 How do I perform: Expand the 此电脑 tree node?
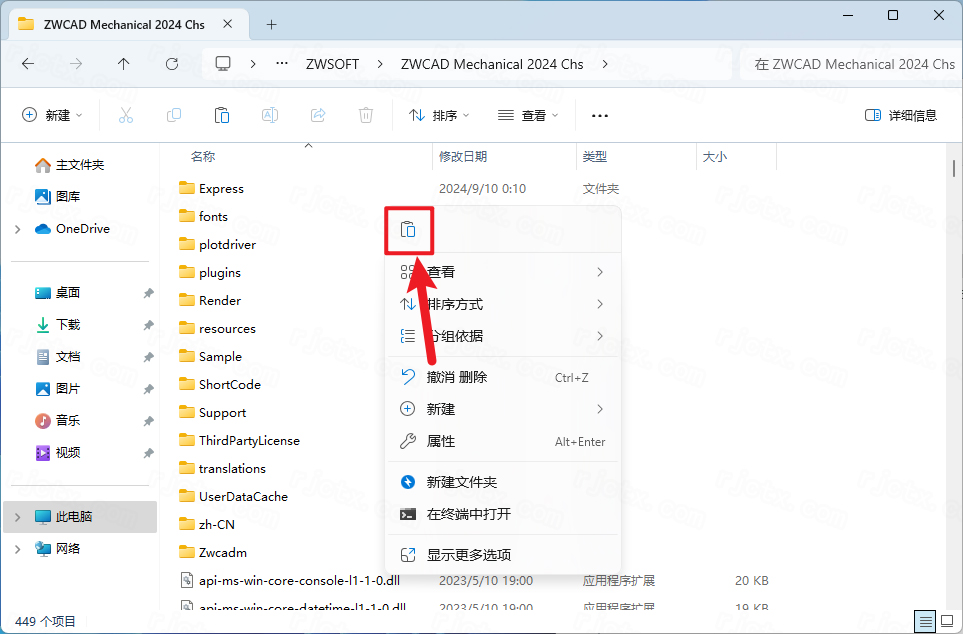click(x=18, y=517)
